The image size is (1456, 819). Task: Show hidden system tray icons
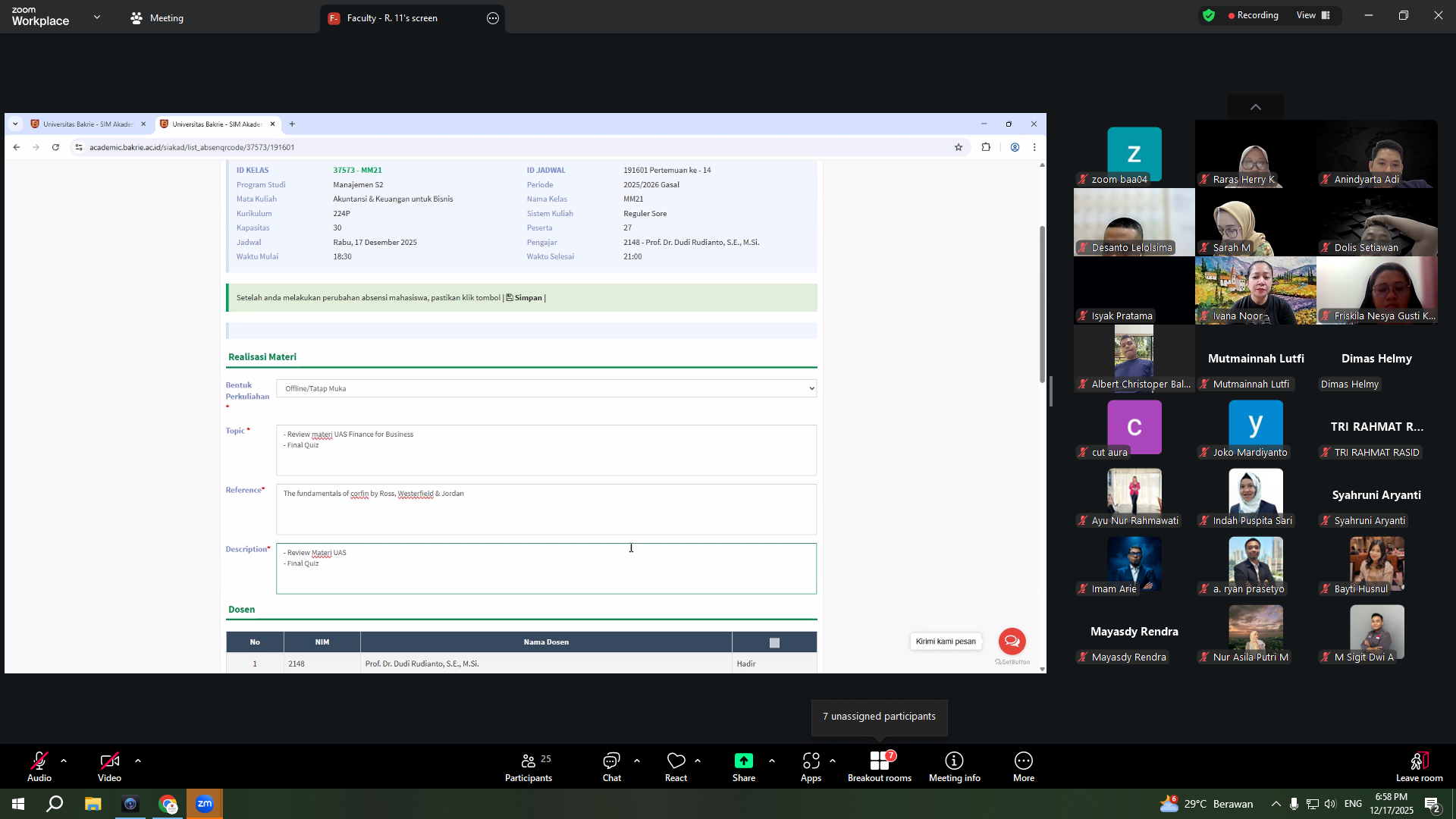click(1276, 804)
